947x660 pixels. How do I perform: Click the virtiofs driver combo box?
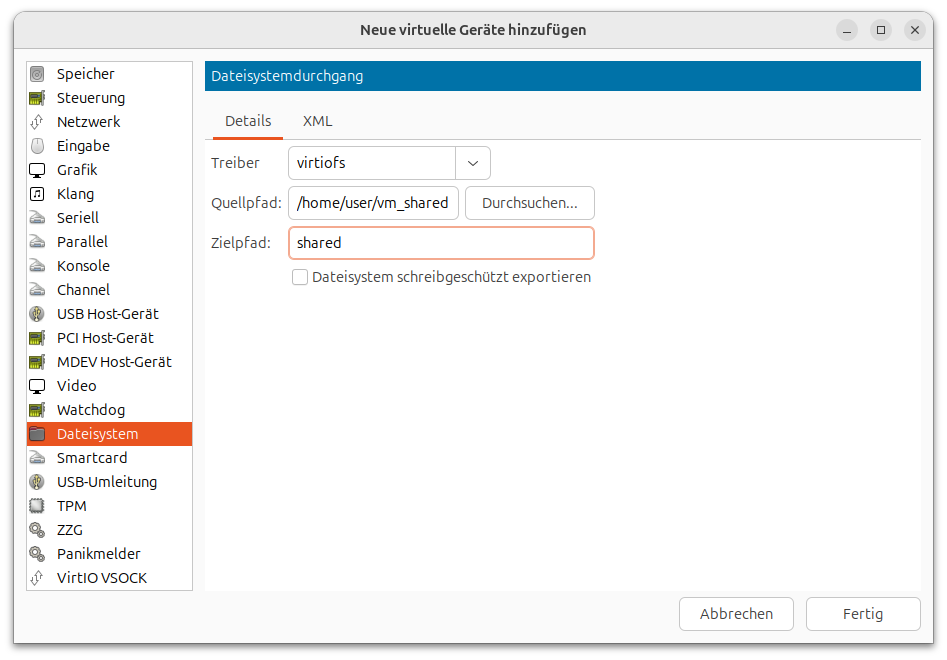coord(372,163)
